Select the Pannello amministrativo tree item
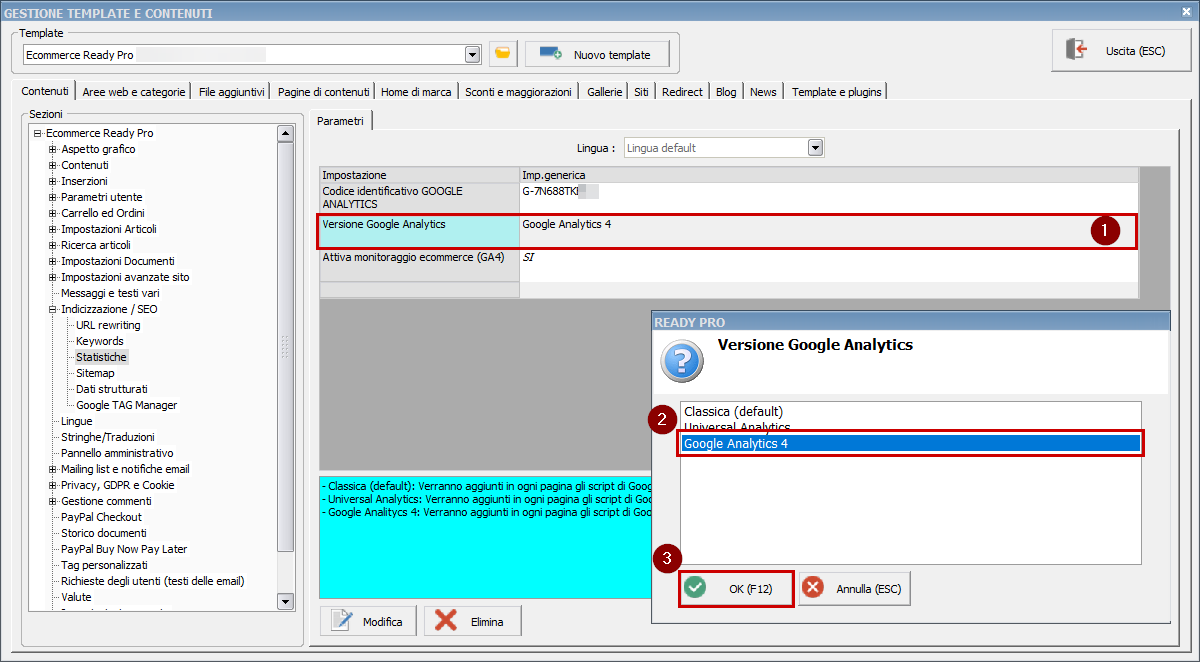 click(x=117, y=453)
